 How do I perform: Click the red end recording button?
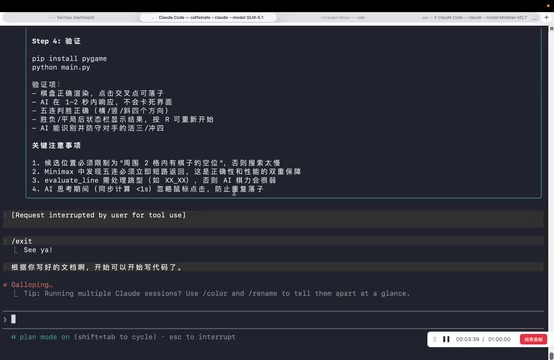point(533,339)
